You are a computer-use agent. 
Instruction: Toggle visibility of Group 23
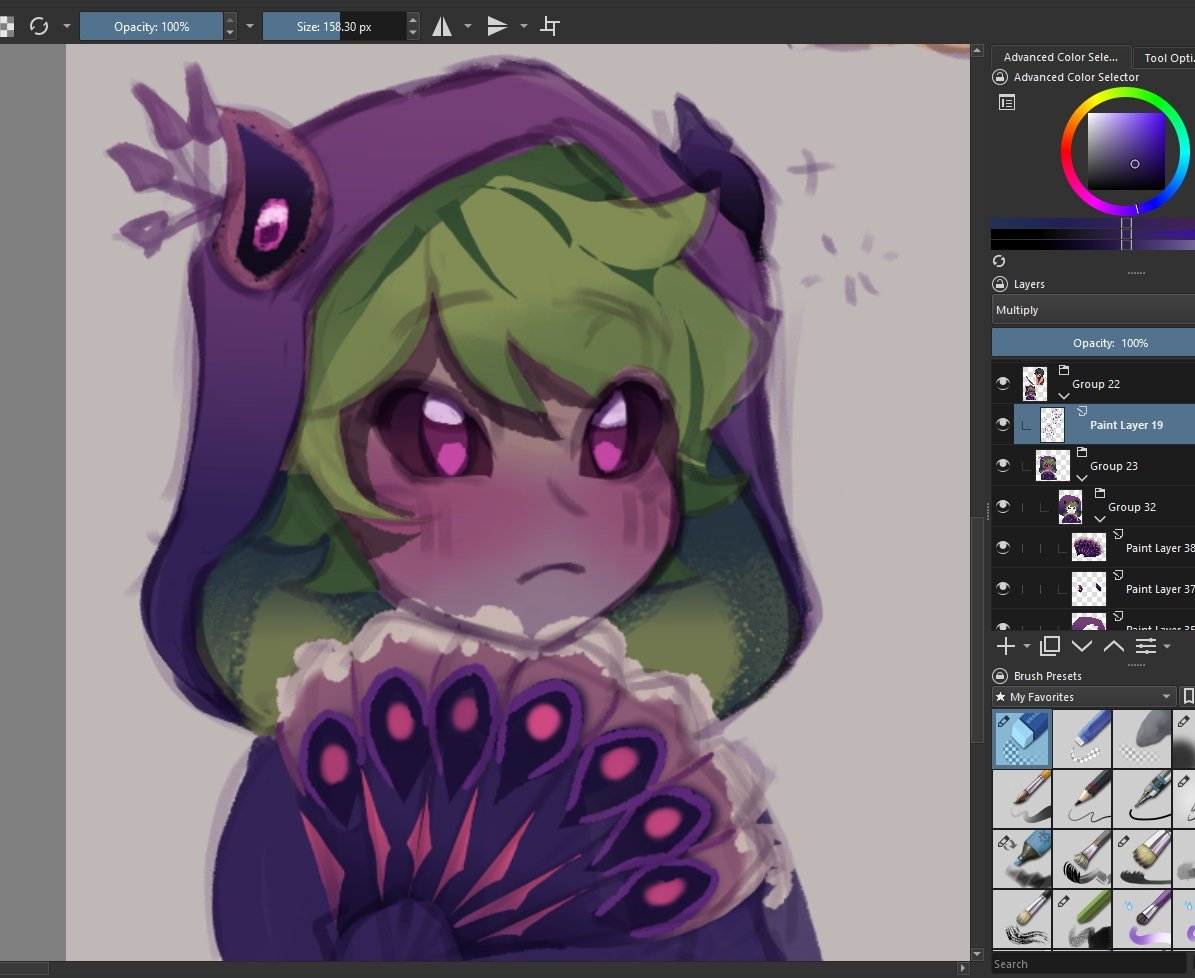1003,466
